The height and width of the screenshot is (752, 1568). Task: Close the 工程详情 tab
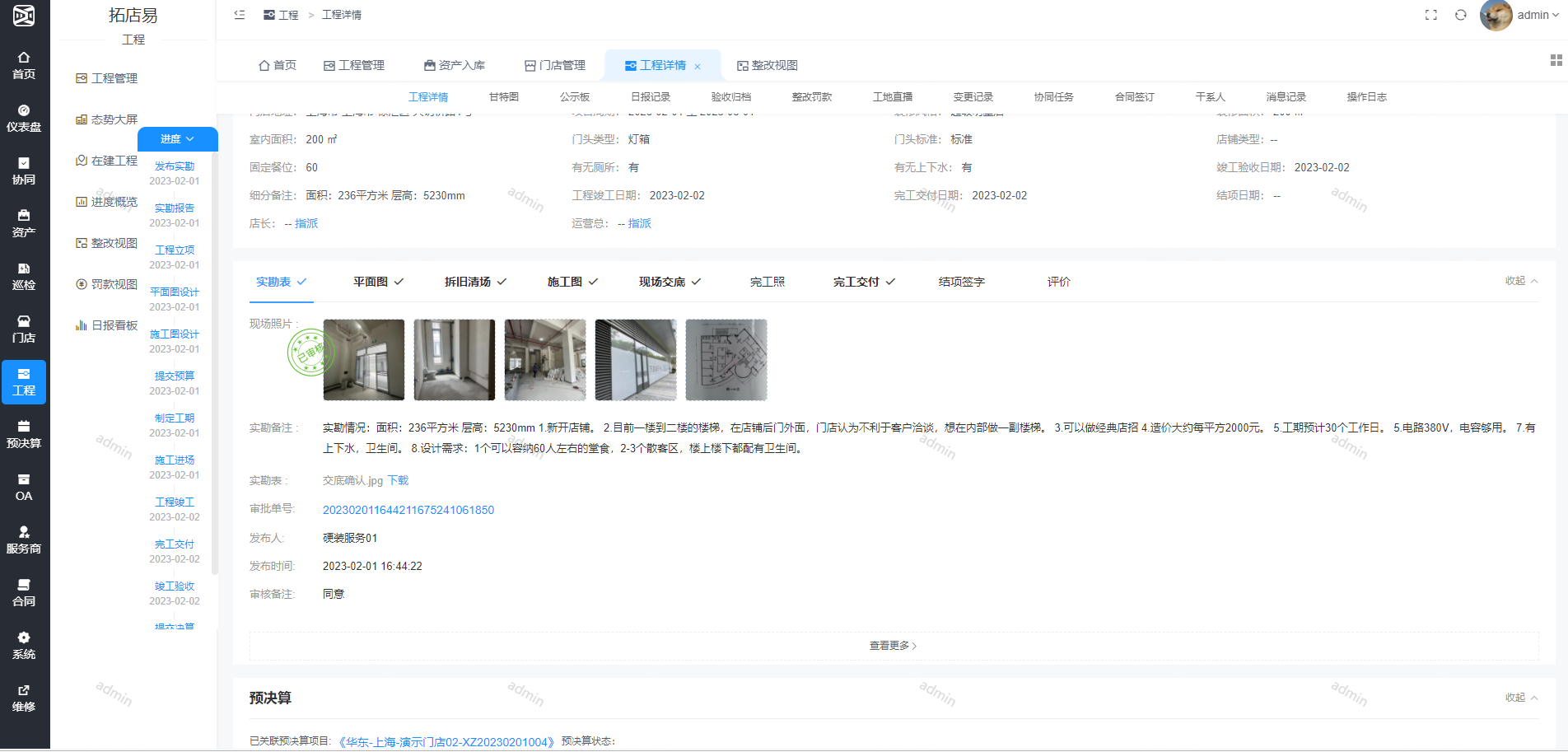(698, 67)
